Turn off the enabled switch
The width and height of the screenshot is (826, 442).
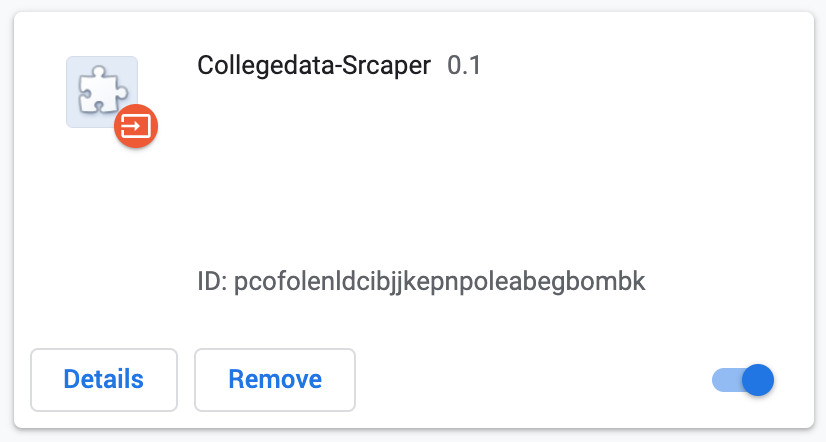(743, 380)
